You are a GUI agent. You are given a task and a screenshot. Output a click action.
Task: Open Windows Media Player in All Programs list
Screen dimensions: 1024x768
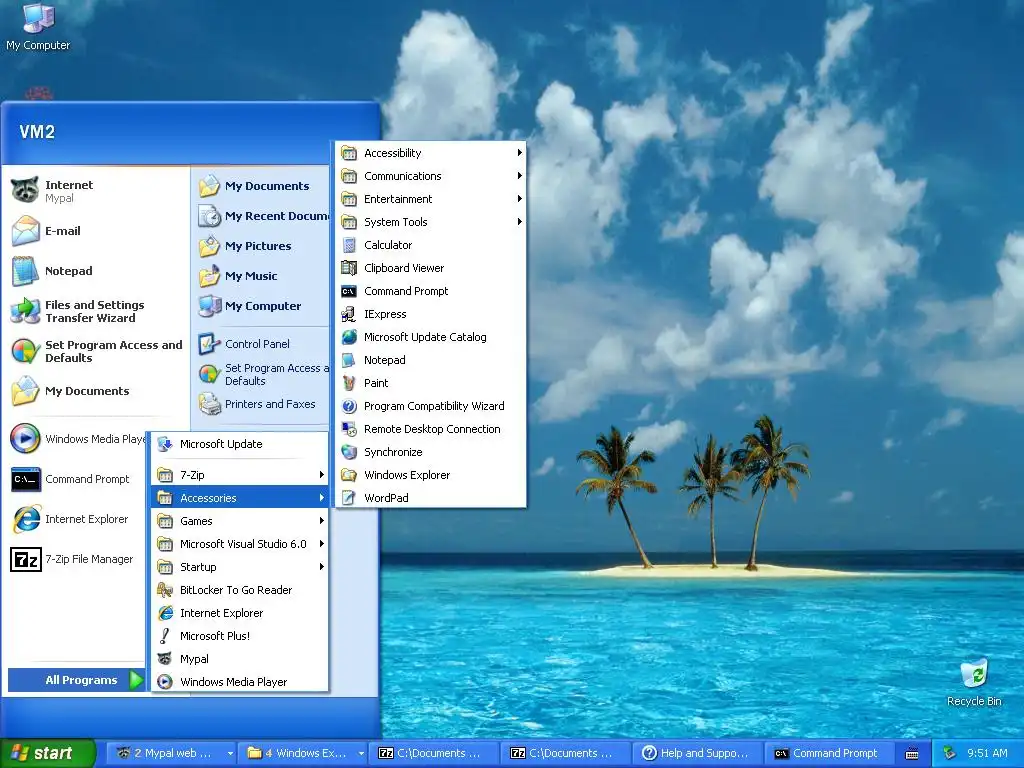pos(239,682)
